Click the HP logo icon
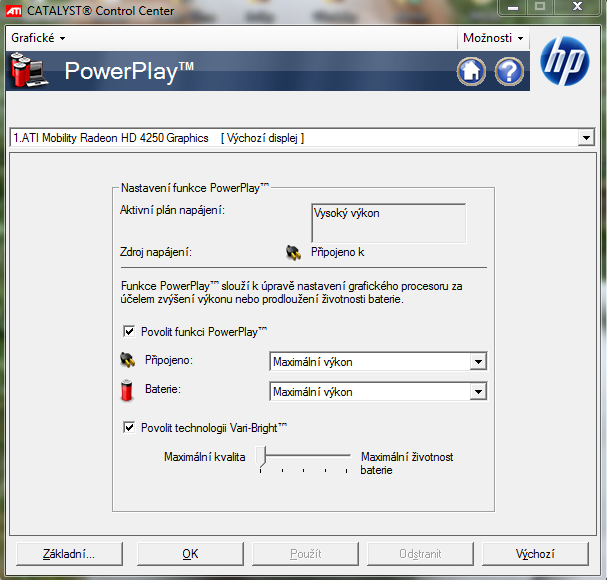This screenshot has height=580, width=607. point(565,64)
